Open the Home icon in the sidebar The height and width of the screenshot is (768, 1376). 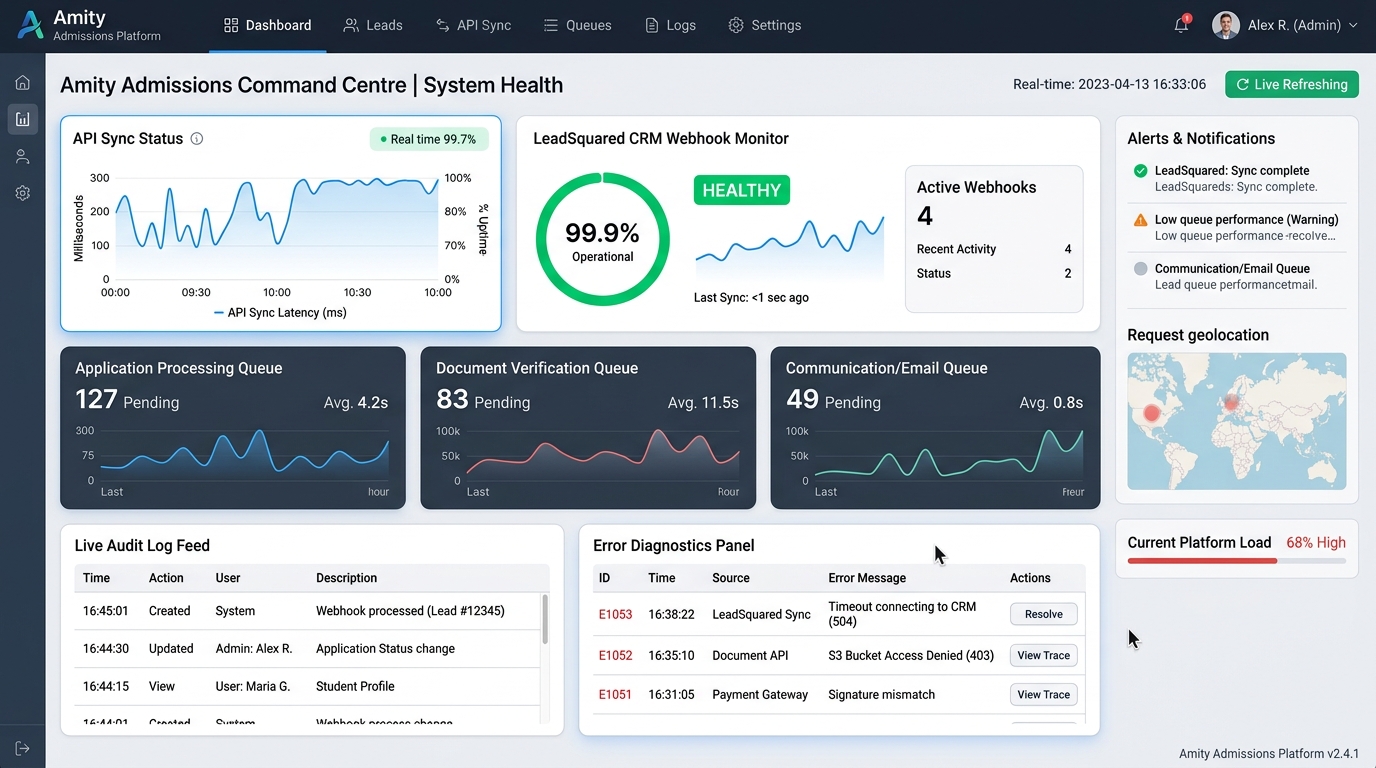click(x=23, y=82)
